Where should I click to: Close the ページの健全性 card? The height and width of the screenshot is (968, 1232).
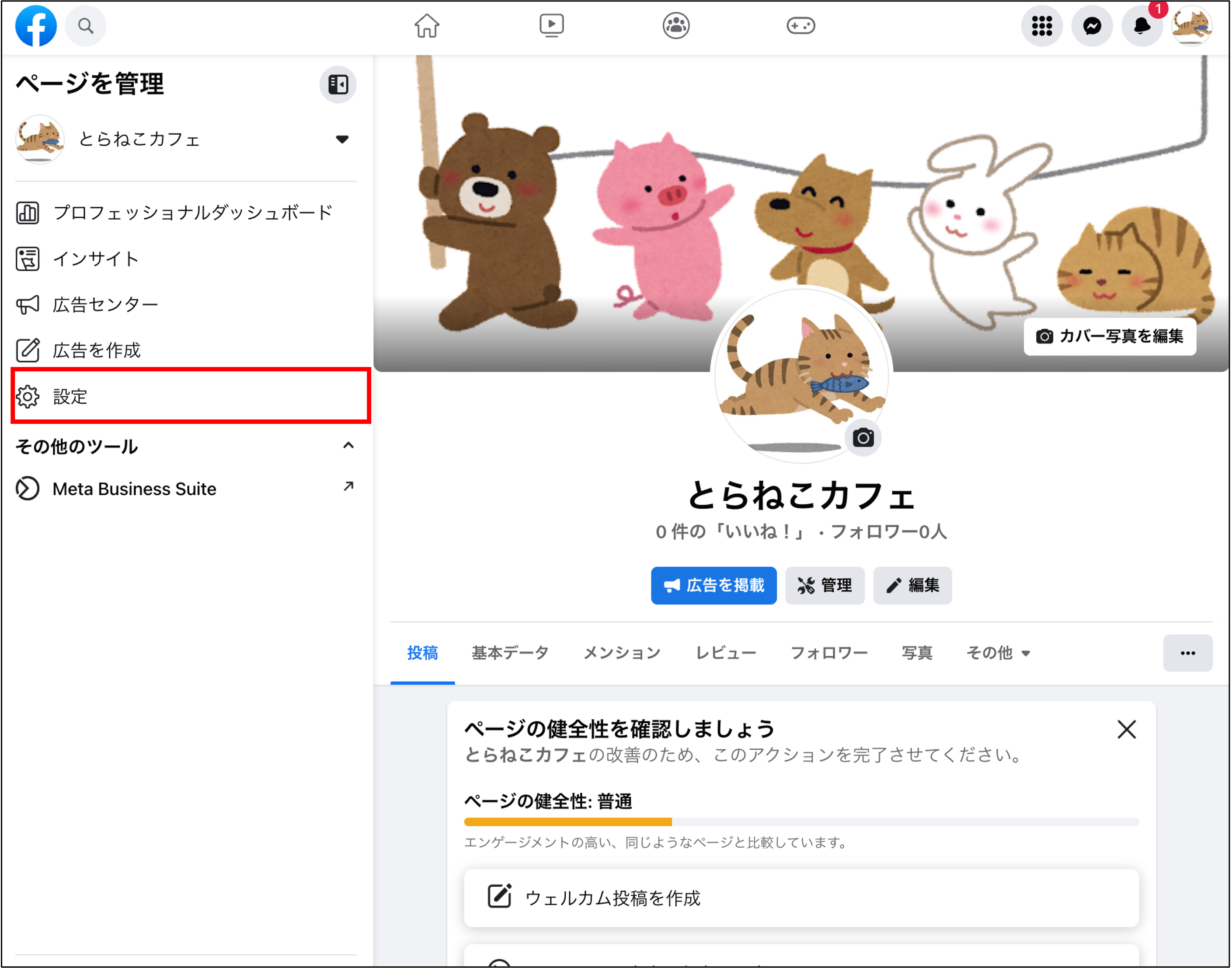pyautogui.click(x=1127, y=730)
